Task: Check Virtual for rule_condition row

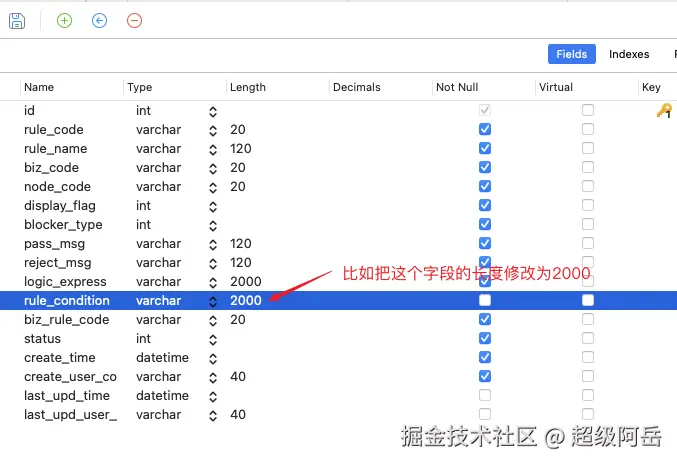Action: click(588, 300)
